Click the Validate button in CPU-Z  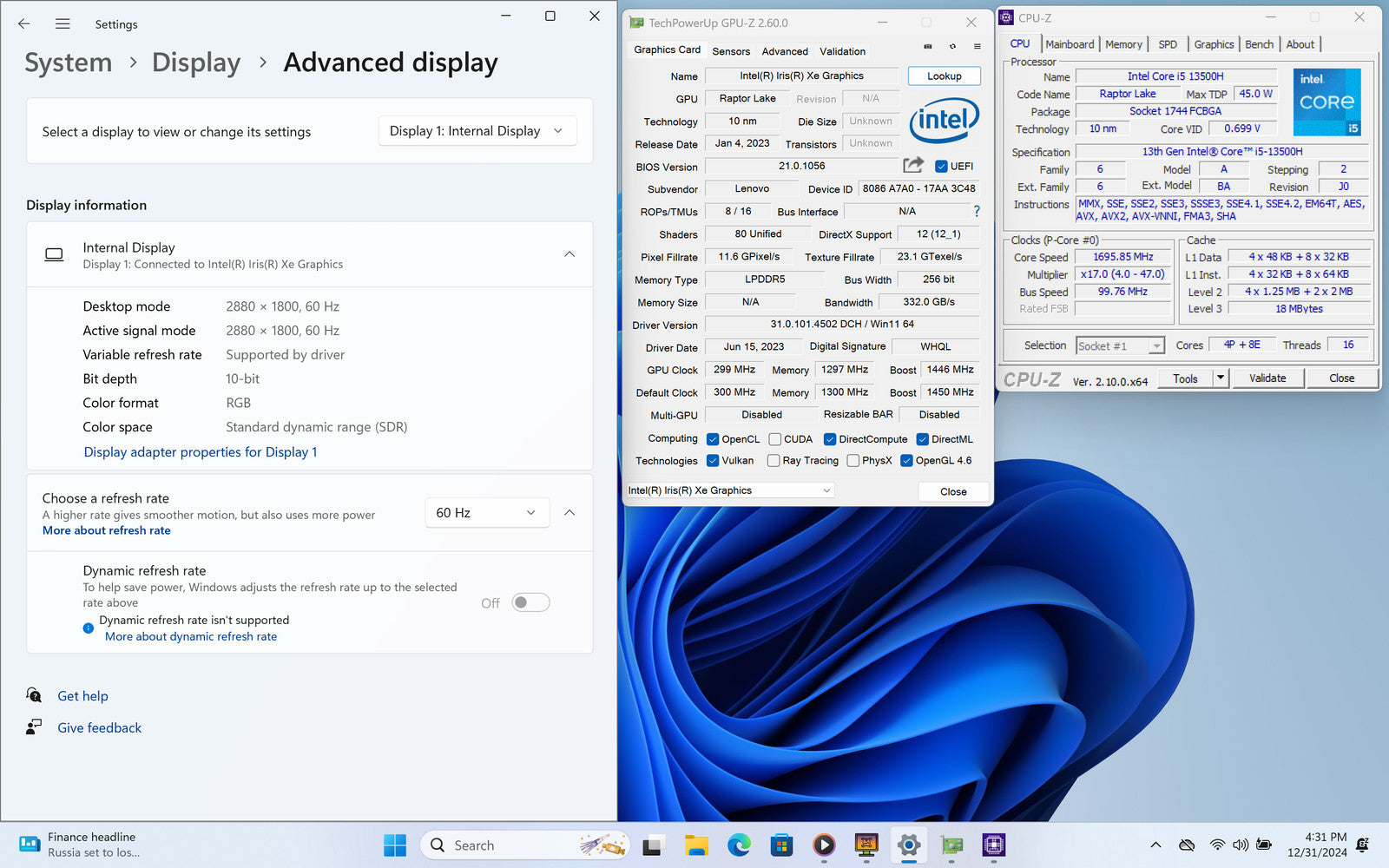[1267, 378]
